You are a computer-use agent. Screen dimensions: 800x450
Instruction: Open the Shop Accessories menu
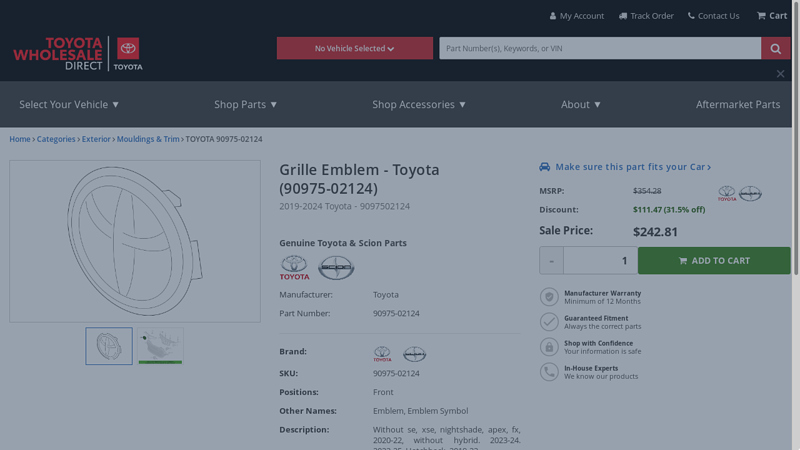[419, 104]
